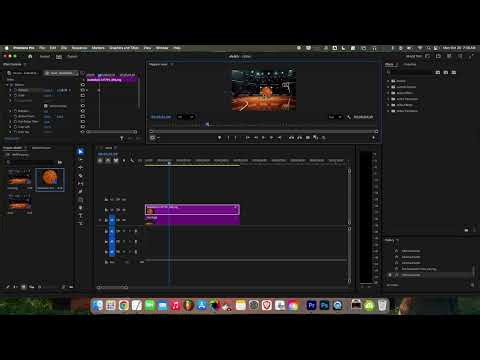Open the File menu
Viewport: 480px width, 360px height.
pos(42,48)
